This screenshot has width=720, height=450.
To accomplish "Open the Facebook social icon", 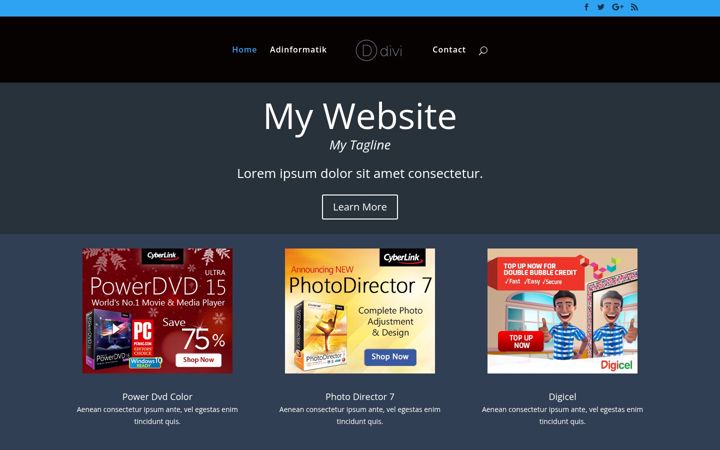I will 586,7.
